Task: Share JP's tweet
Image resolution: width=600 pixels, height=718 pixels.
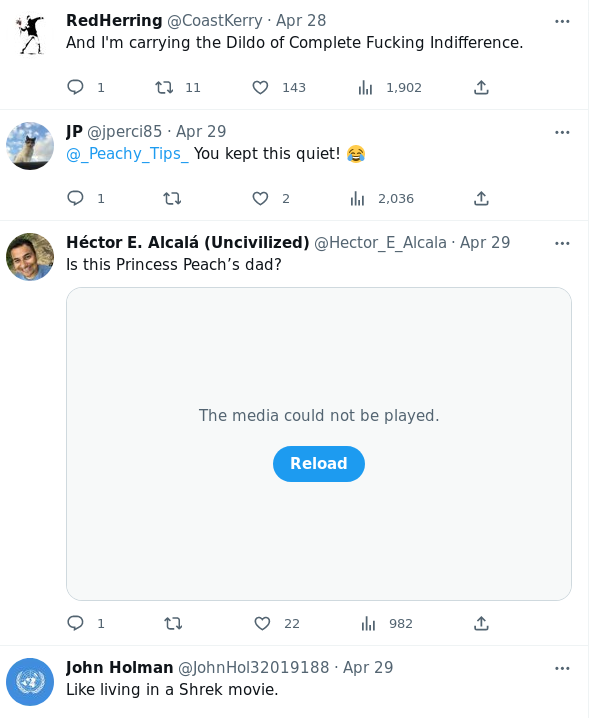Action: 481,198
